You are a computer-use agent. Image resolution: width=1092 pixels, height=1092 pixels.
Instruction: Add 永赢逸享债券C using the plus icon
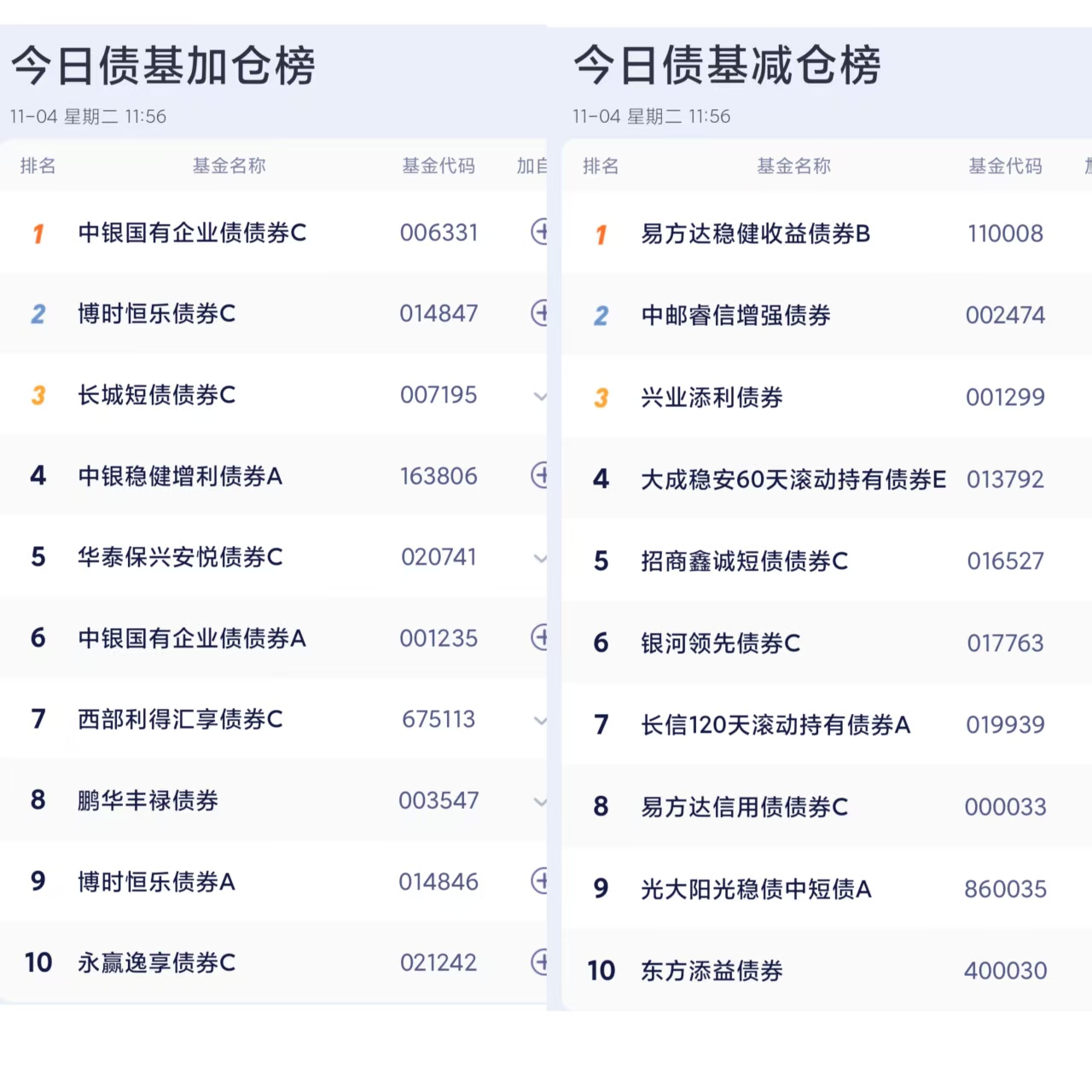[x=539, y=961]
